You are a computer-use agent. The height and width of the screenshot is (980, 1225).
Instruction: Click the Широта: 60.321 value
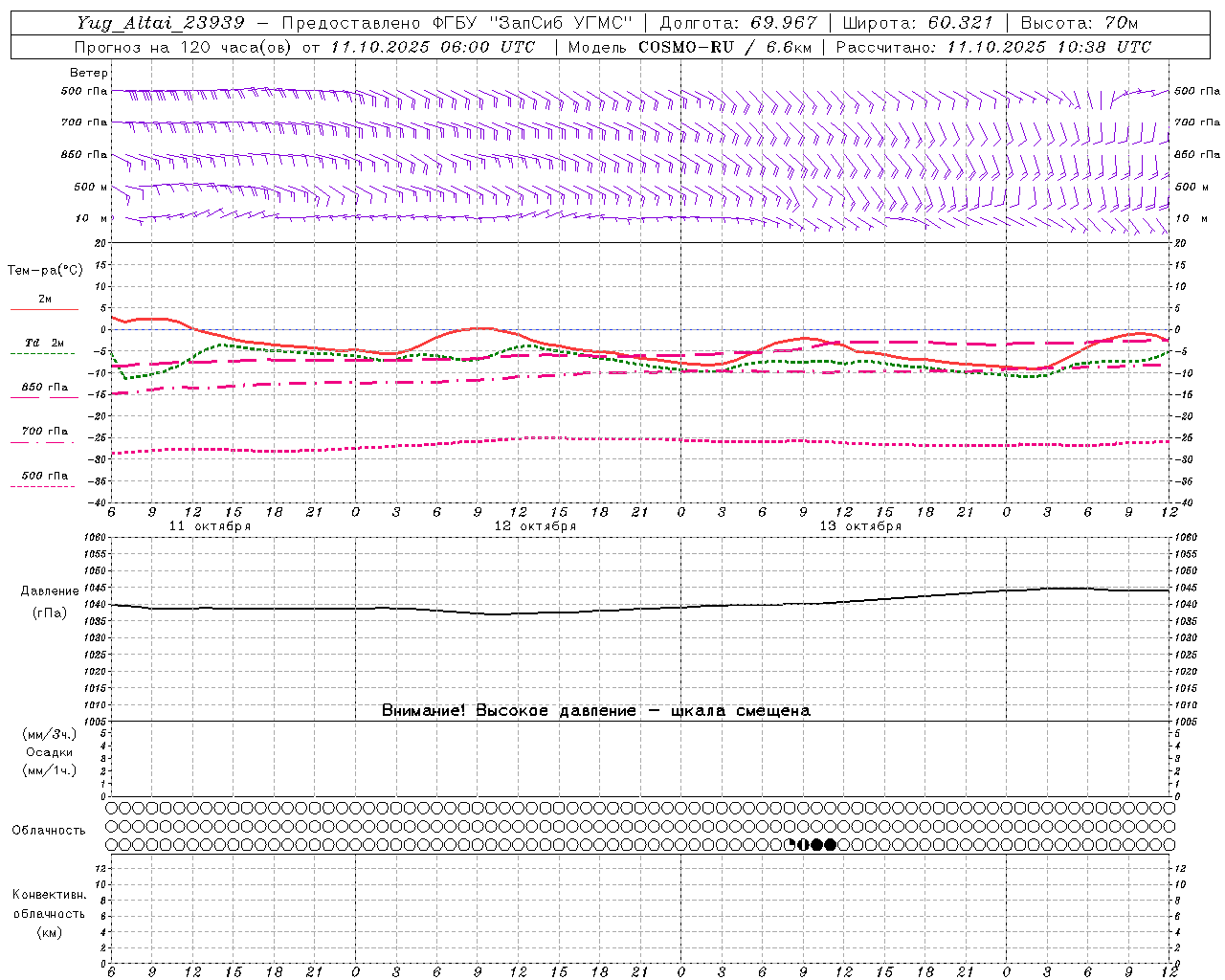click(917, 23)
